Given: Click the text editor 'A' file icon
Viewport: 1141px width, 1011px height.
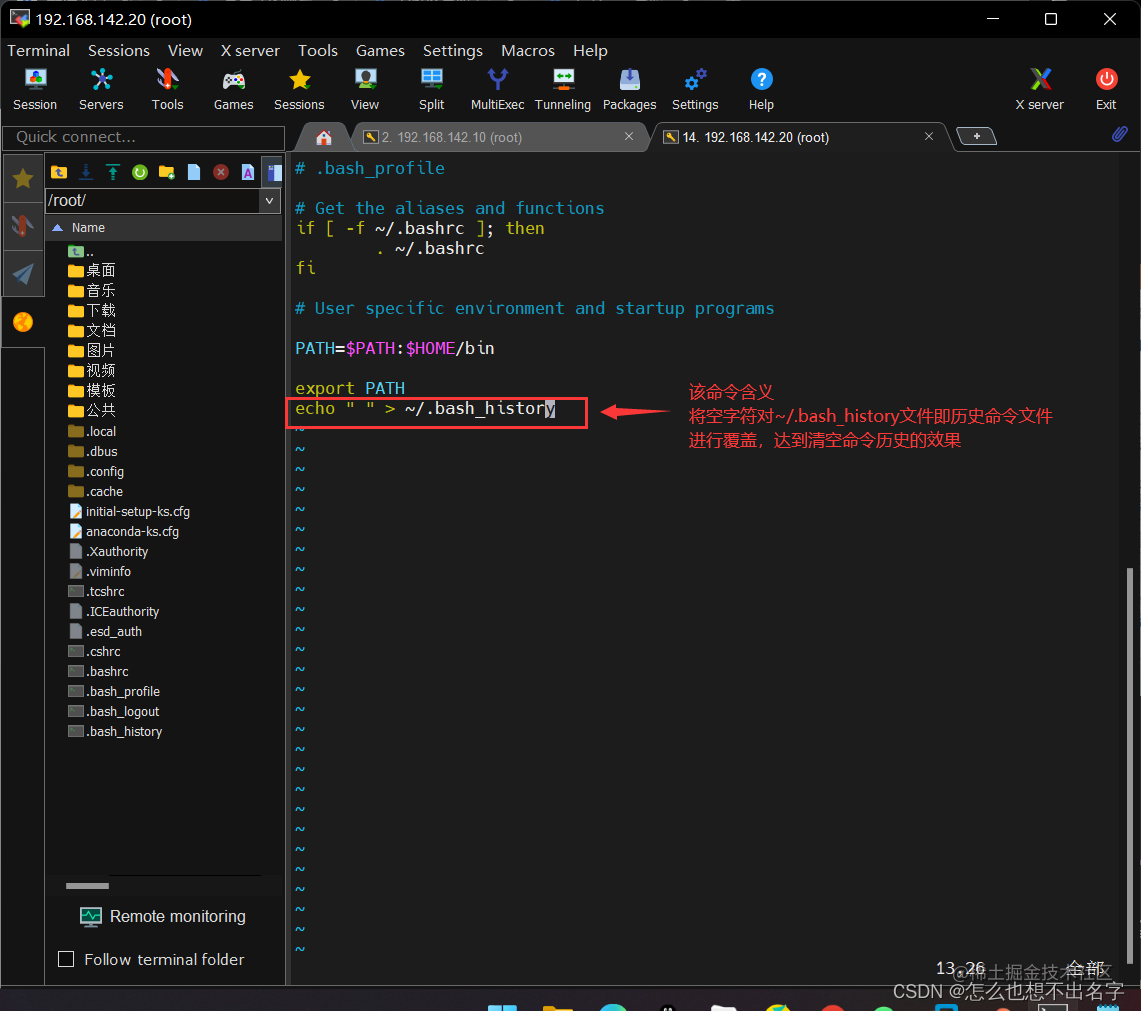Looking at the screenshot, I should click(247, 172).
